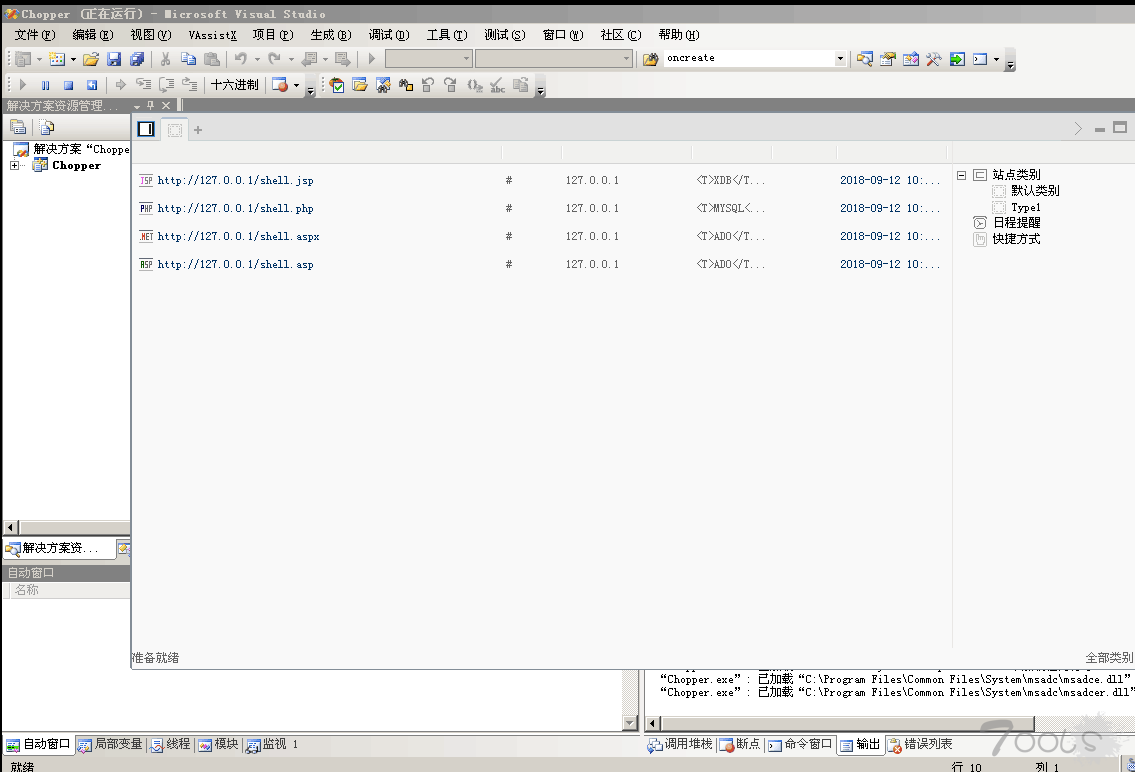Open the breakpoints window dropdown arrow
1135x772 pixels.
click(296, 85)
